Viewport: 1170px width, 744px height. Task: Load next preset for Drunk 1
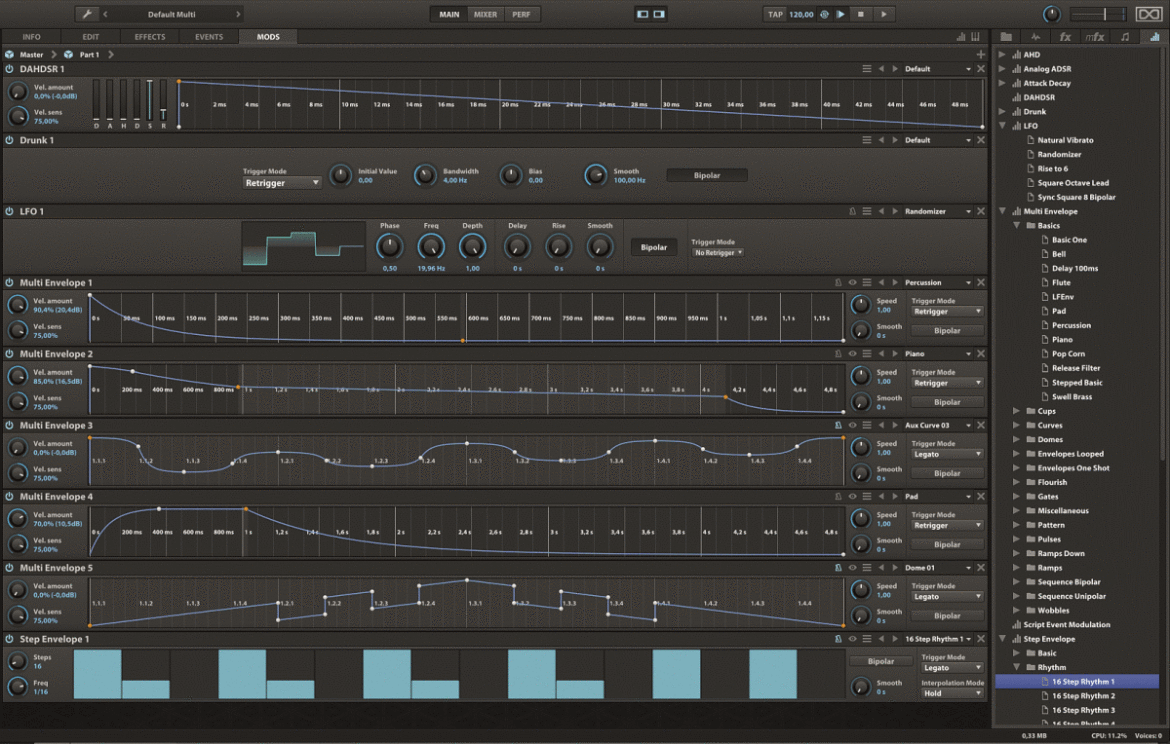coord(895,140)
